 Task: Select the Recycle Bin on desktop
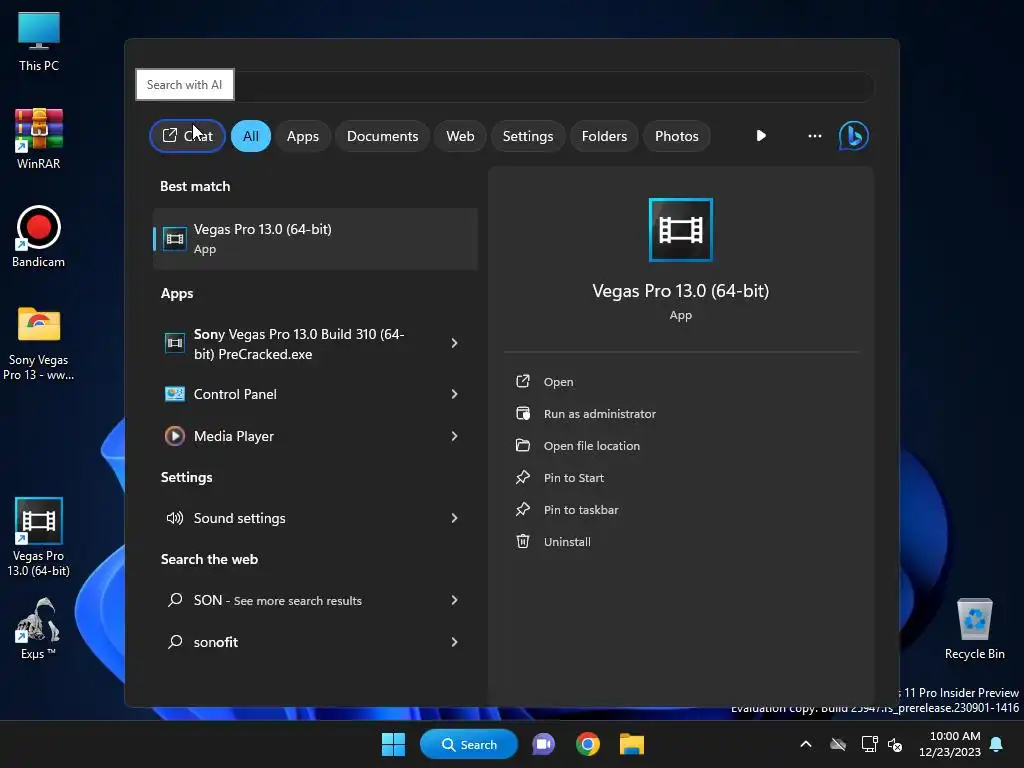tap(974, 628)
